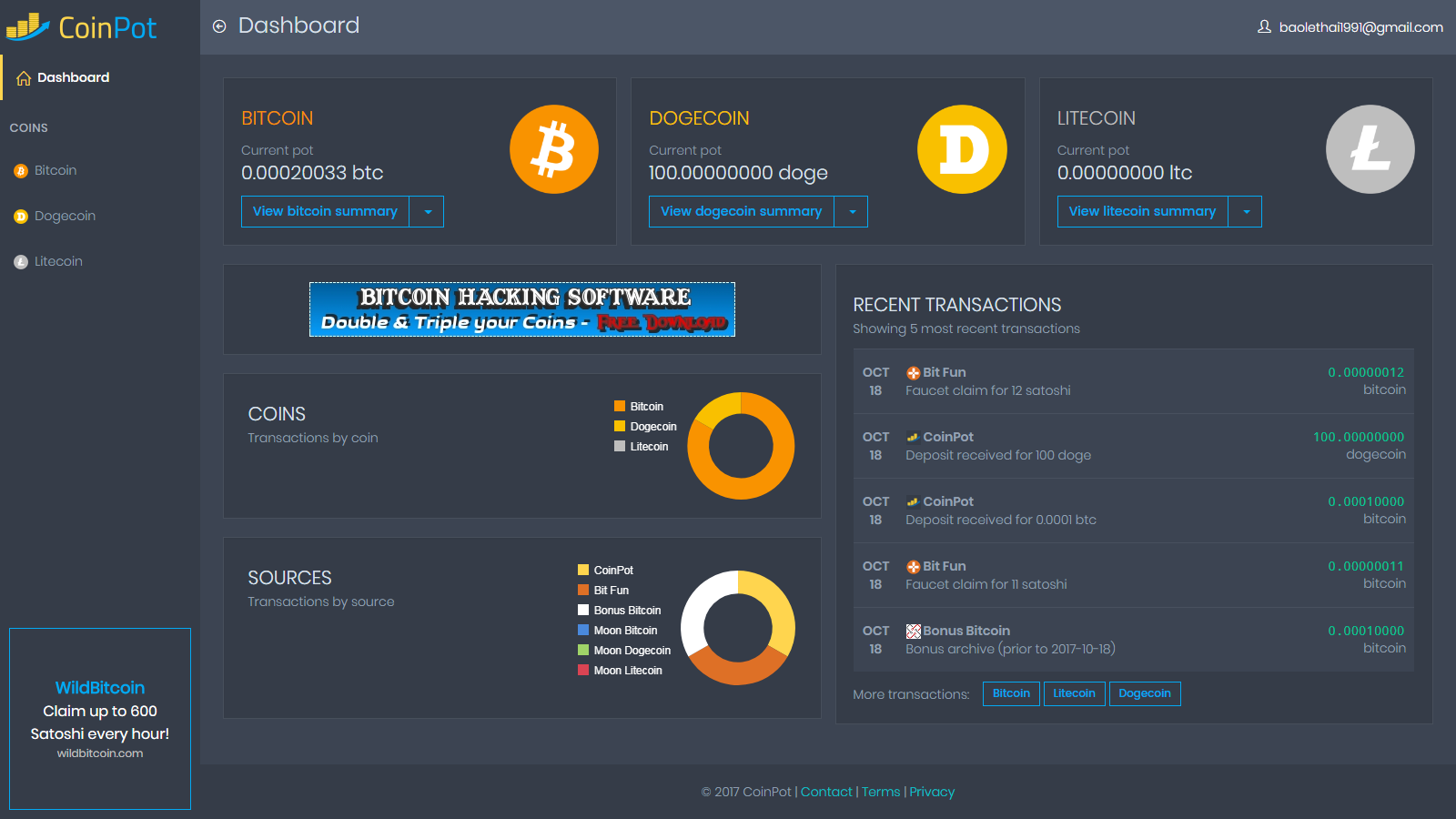Click the Moon Dogecoin legend label
Viewport: 1456px width, 819px height.
[x=632, y=651]
